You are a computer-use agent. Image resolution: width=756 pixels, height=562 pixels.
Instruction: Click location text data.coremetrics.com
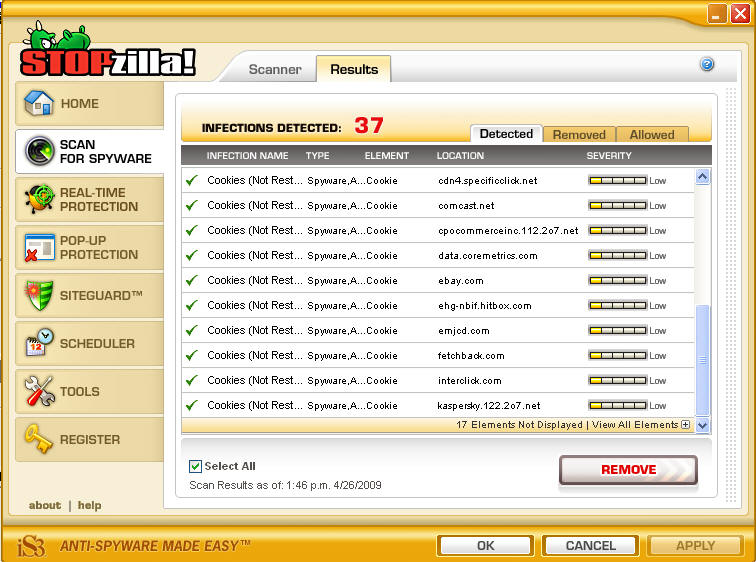coord(487,255)
